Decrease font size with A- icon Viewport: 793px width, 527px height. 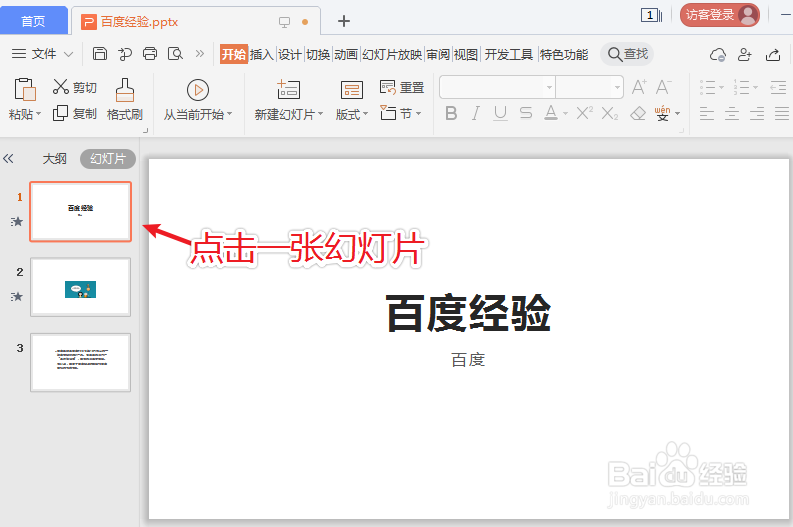(663, 87)
